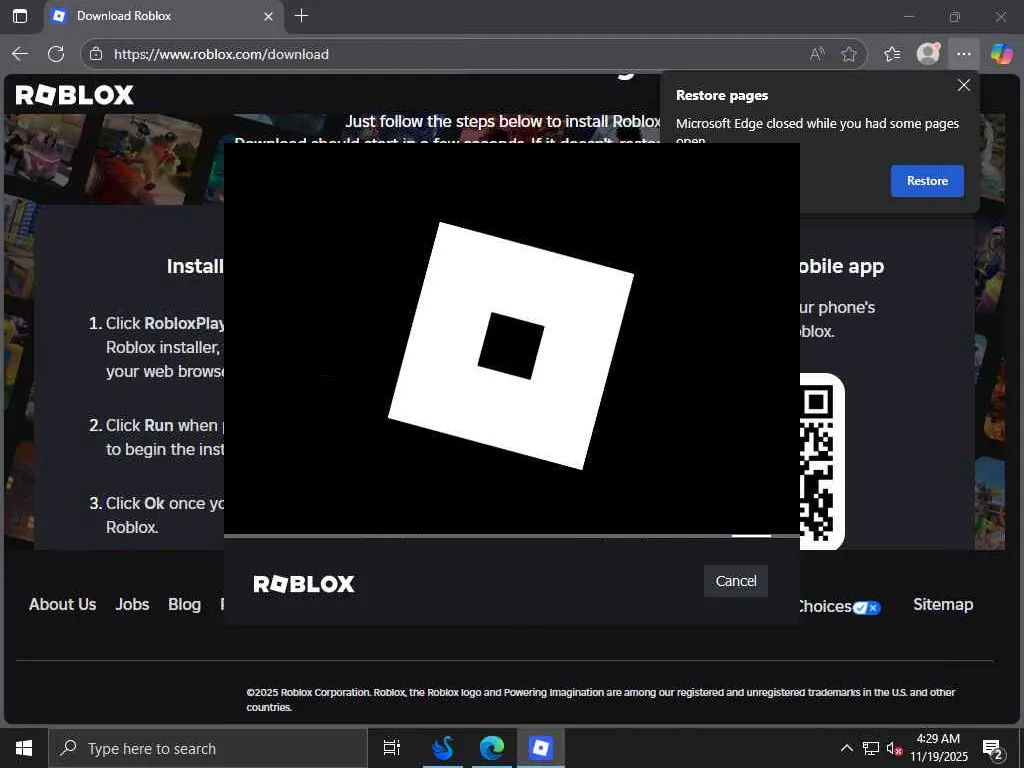This screenshot has width=1024, height=768.
Task: Open network status tray icon
Action: (x=871, y=748)
